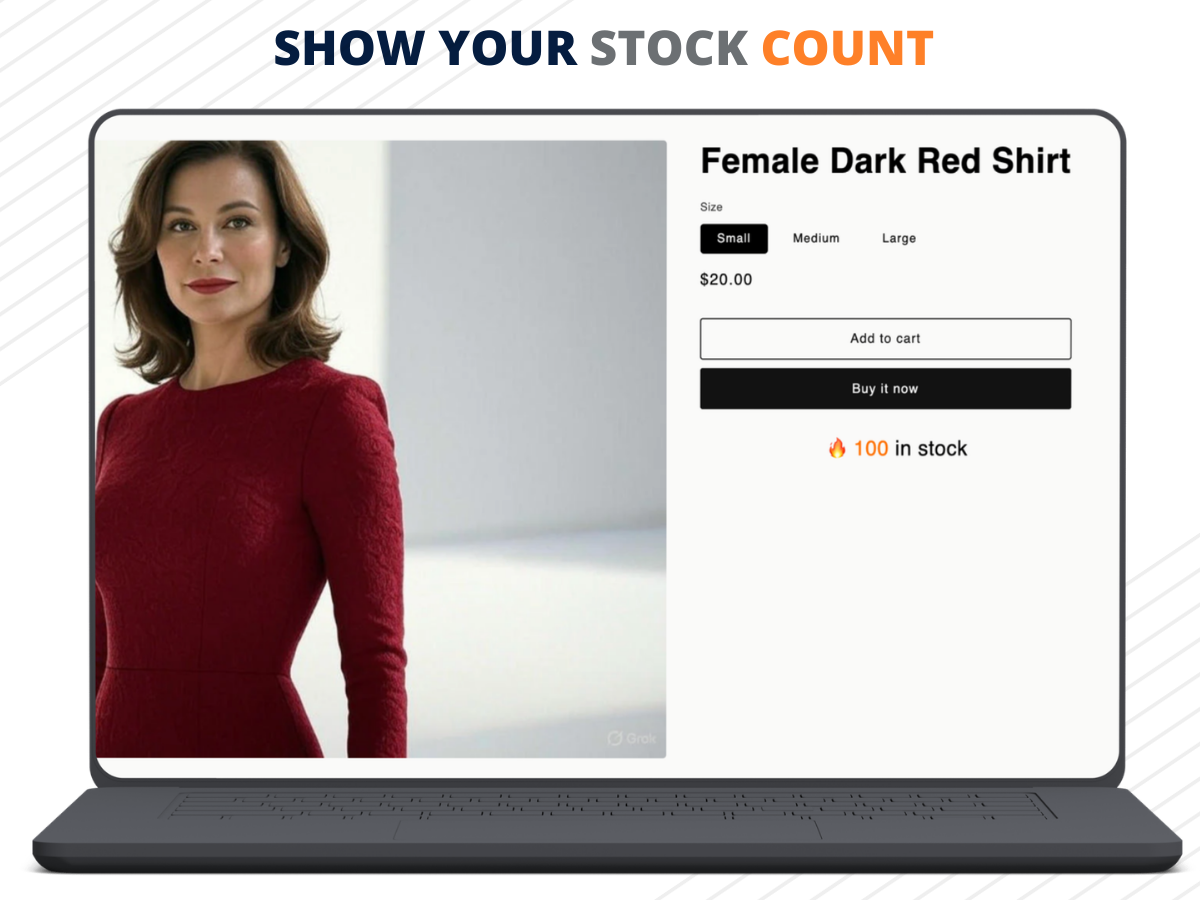
Task: Click the Grok watermark logo on photo
Action: coord(632,738)
